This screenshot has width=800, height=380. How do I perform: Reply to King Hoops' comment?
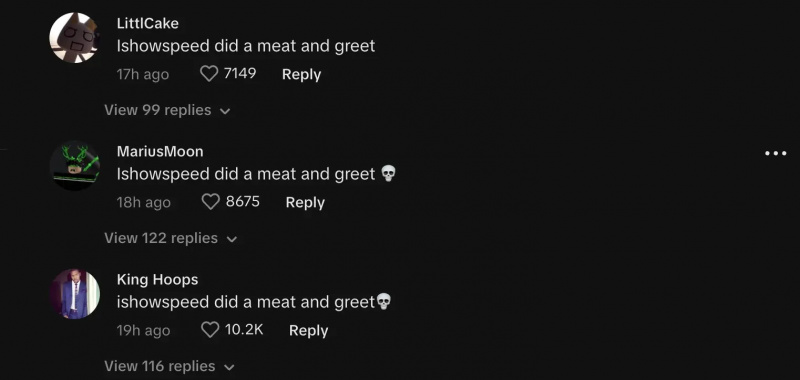(309, 331)
